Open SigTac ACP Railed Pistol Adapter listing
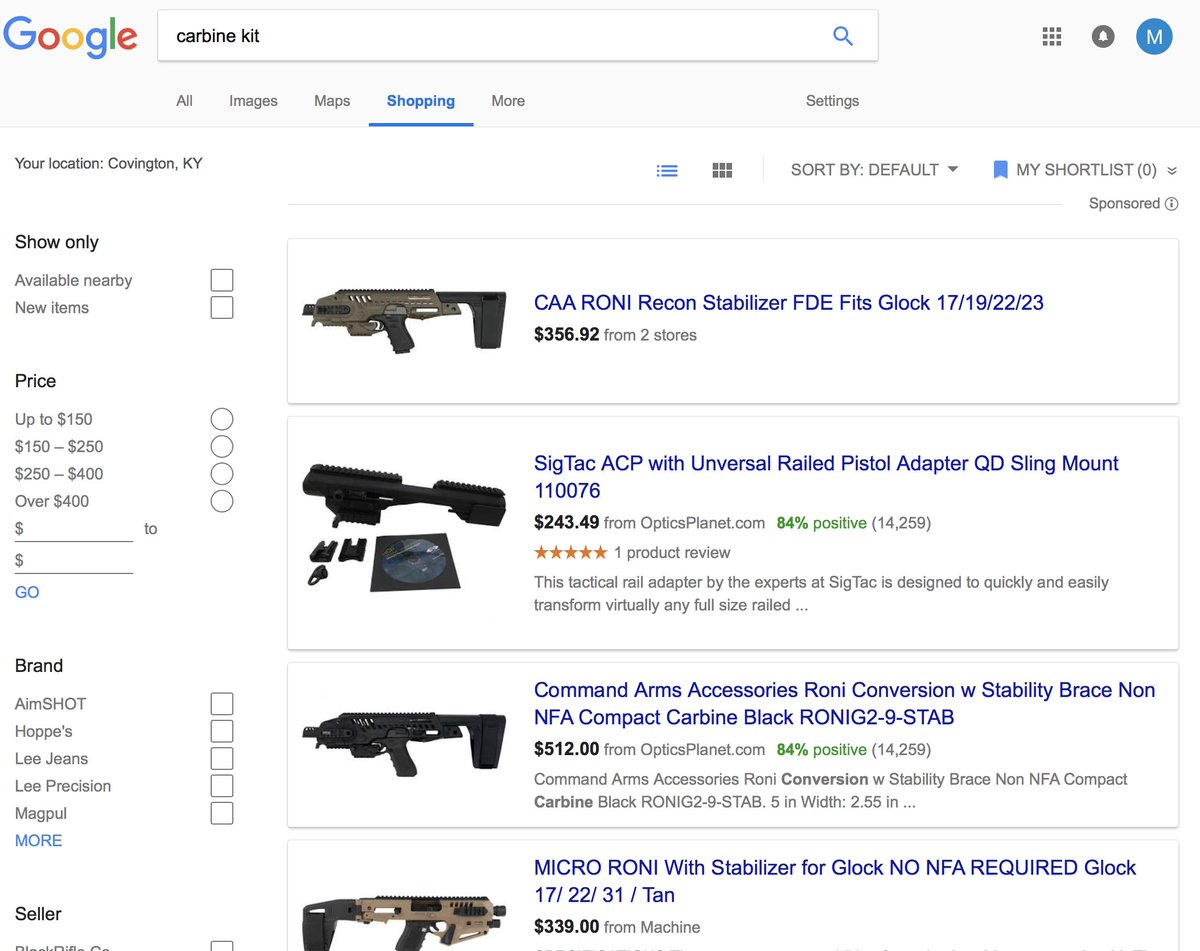The height and width of the screenshot is (951, 1200). click(826, 477)
